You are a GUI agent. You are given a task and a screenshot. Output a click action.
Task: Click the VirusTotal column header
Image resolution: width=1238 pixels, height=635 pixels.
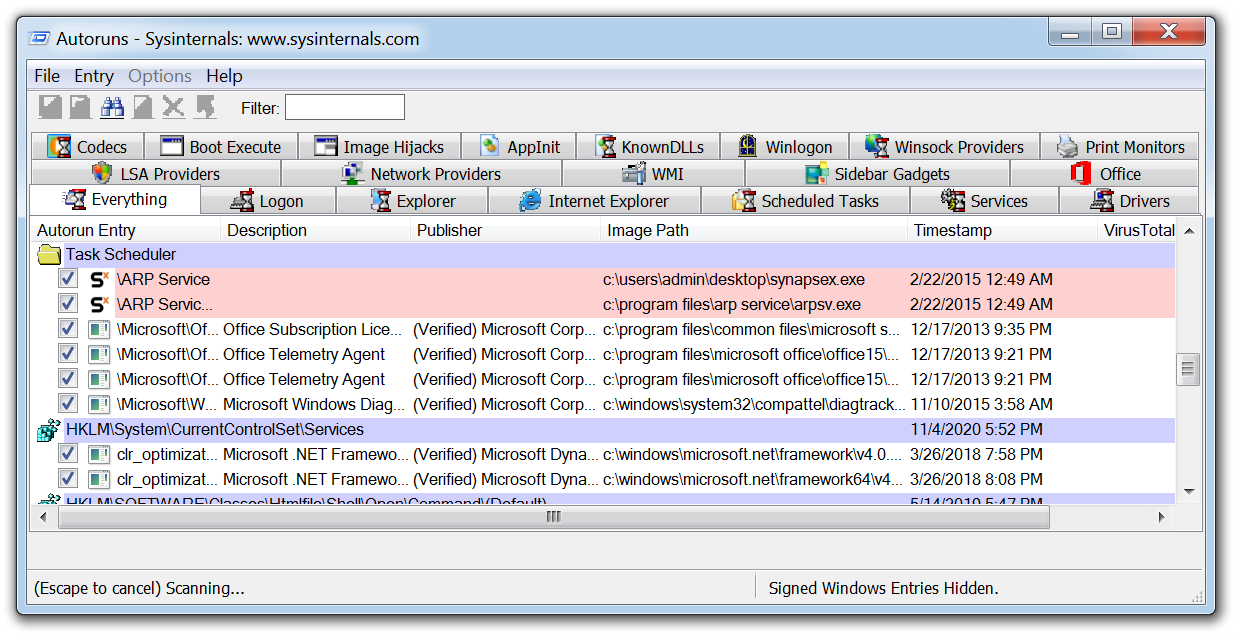(1138, 230)
